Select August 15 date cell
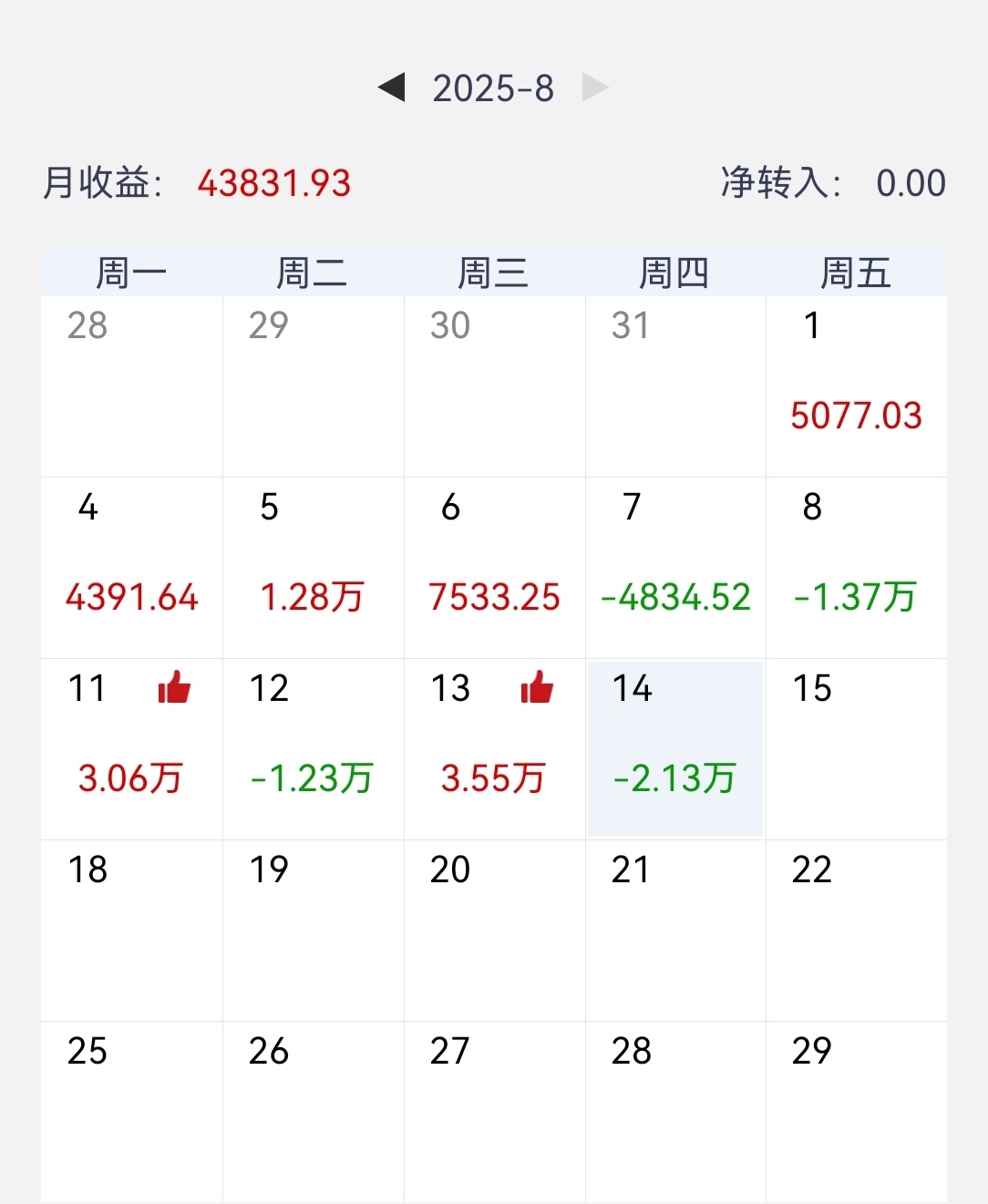Image resolution: width=988 pixels, height=1204 pixels. 857,749
